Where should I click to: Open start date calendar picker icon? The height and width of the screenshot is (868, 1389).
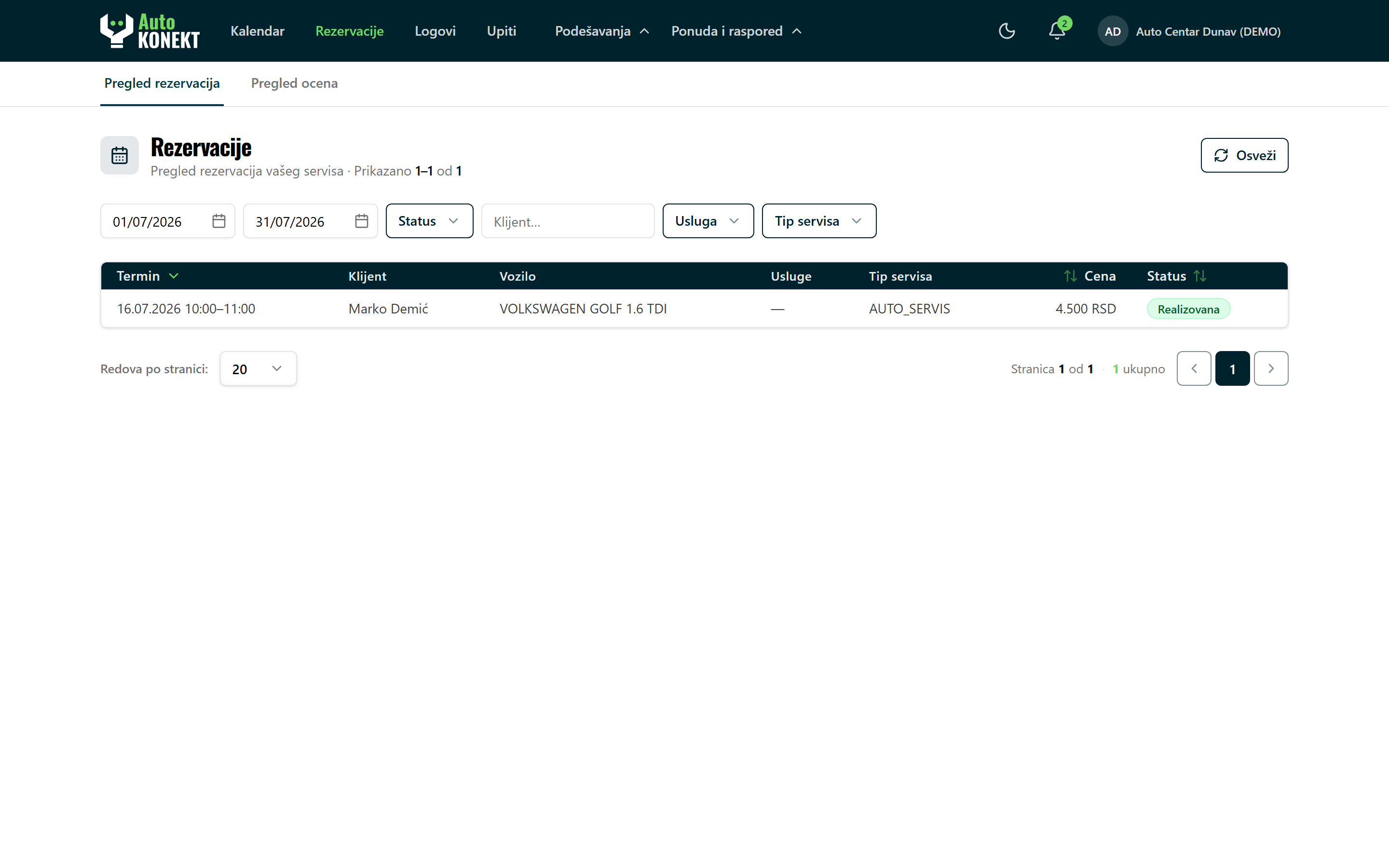click(x=218, y=221)
